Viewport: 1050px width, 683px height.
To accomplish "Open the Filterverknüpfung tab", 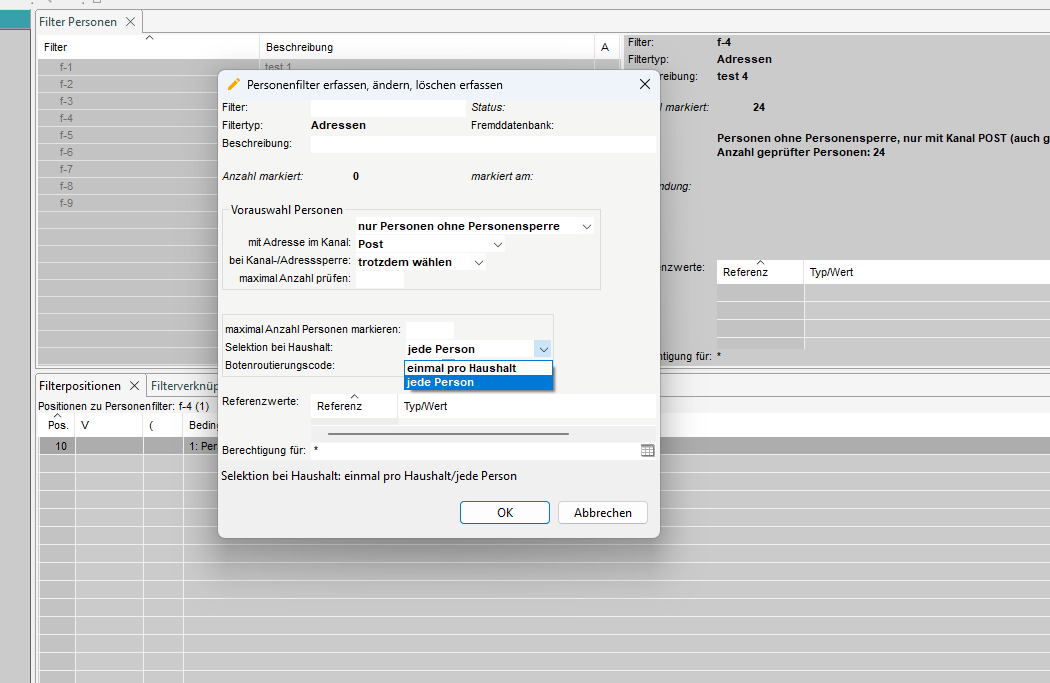I will 184,386.
